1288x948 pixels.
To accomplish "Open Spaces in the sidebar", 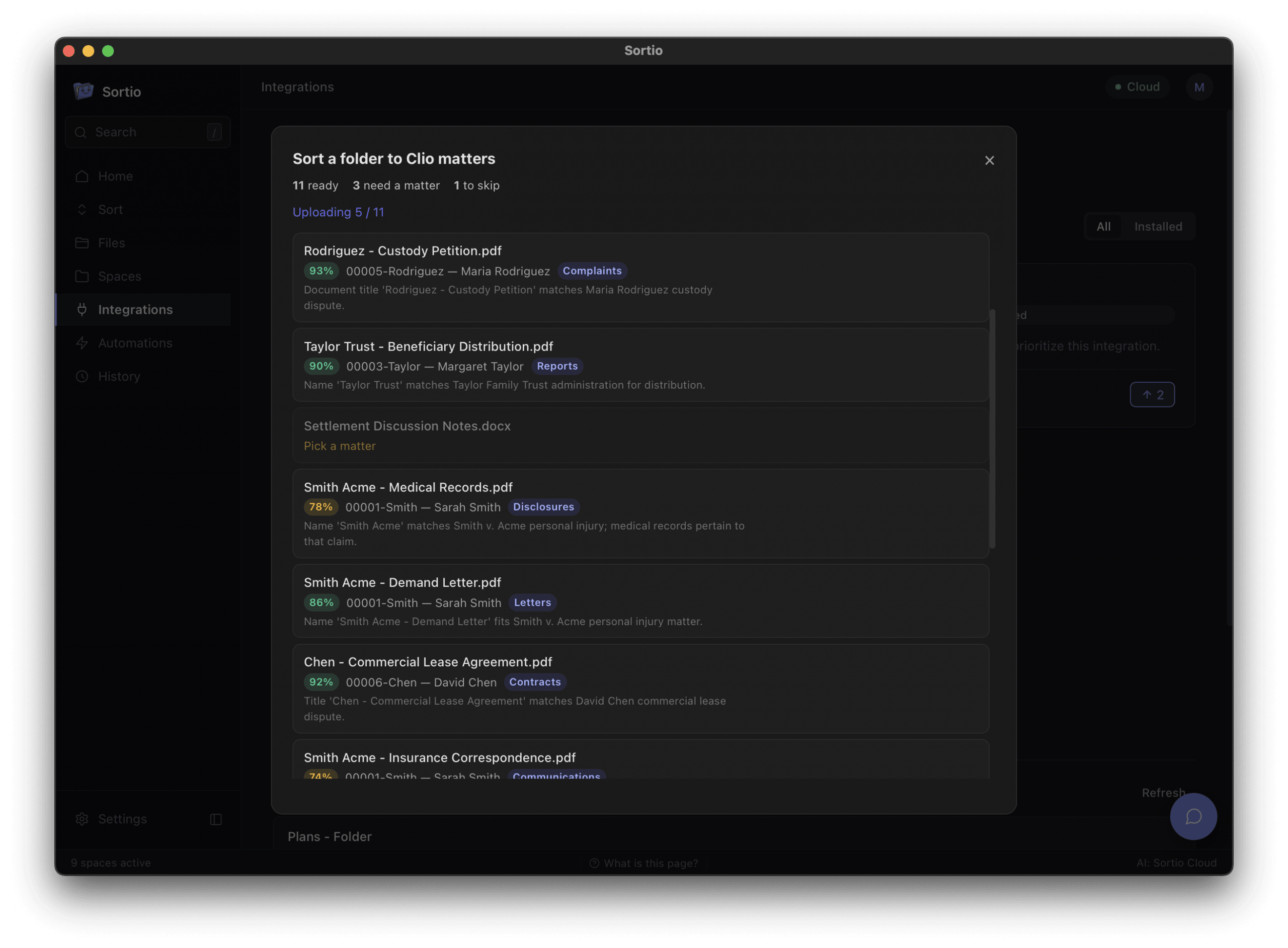I will click(x=143, y=276).
